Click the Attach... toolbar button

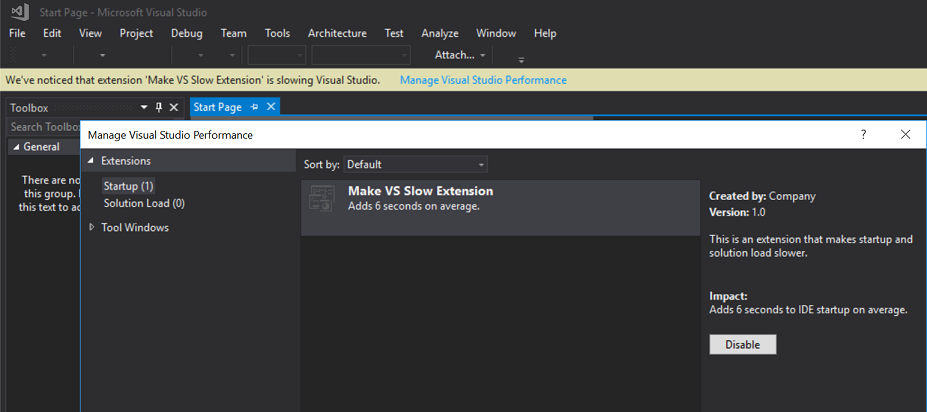coord(455,55)
